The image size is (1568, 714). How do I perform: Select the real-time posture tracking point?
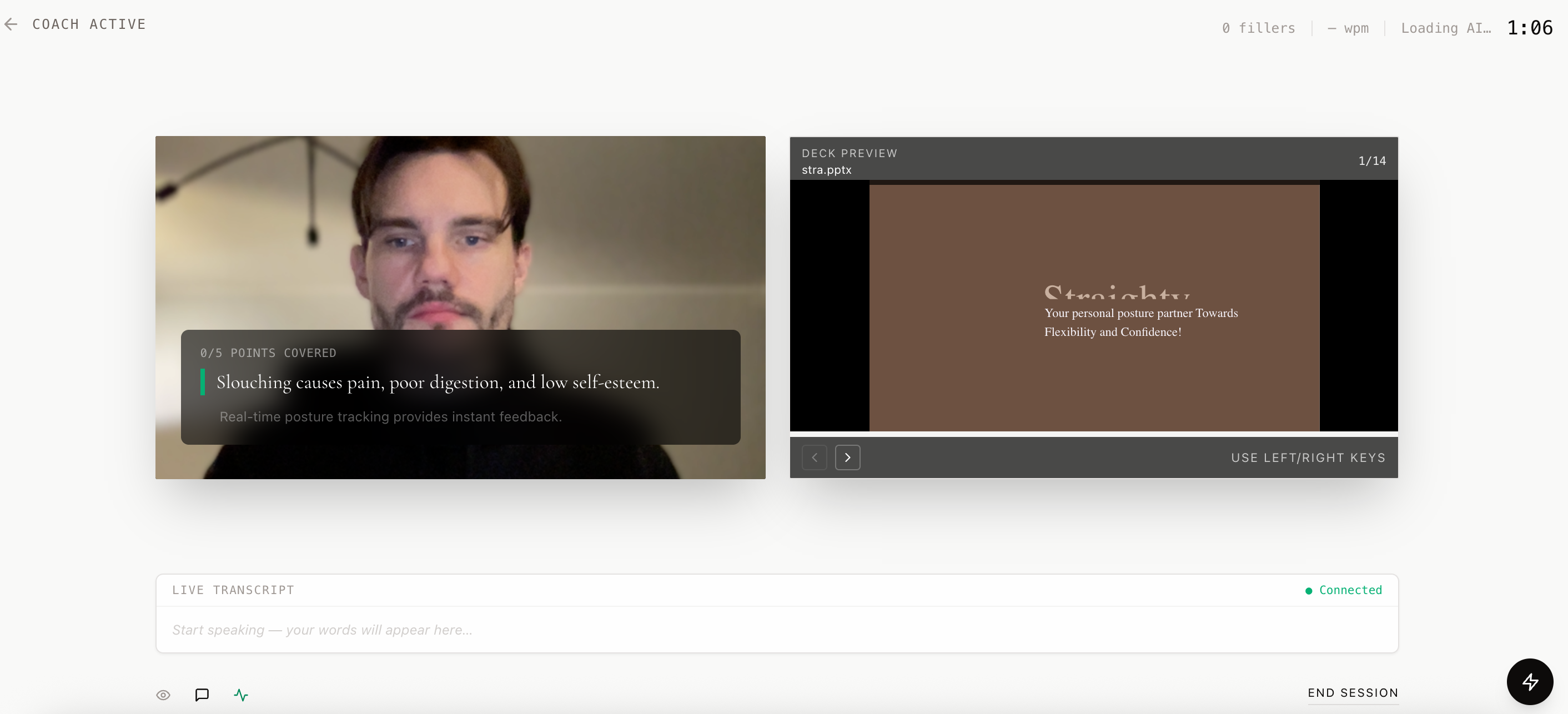pos(390,416)
